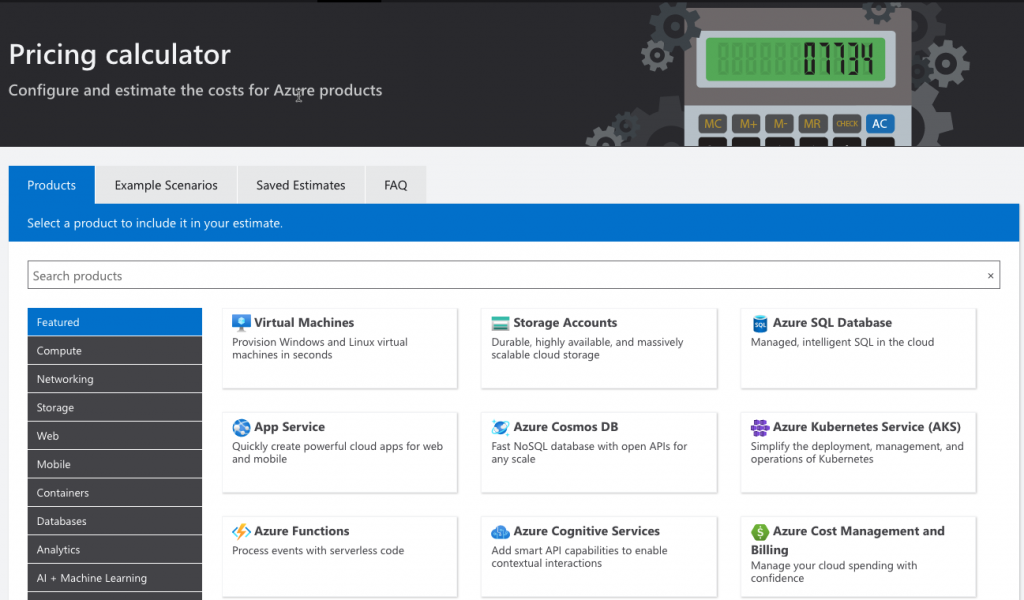Click the Azure SQL Database icon

(760, 323)
